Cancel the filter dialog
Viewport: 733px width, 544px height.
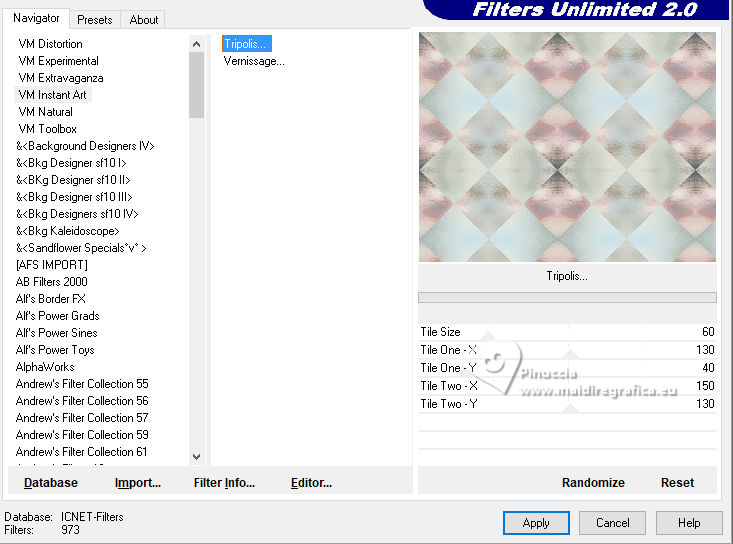coord(612,523)
